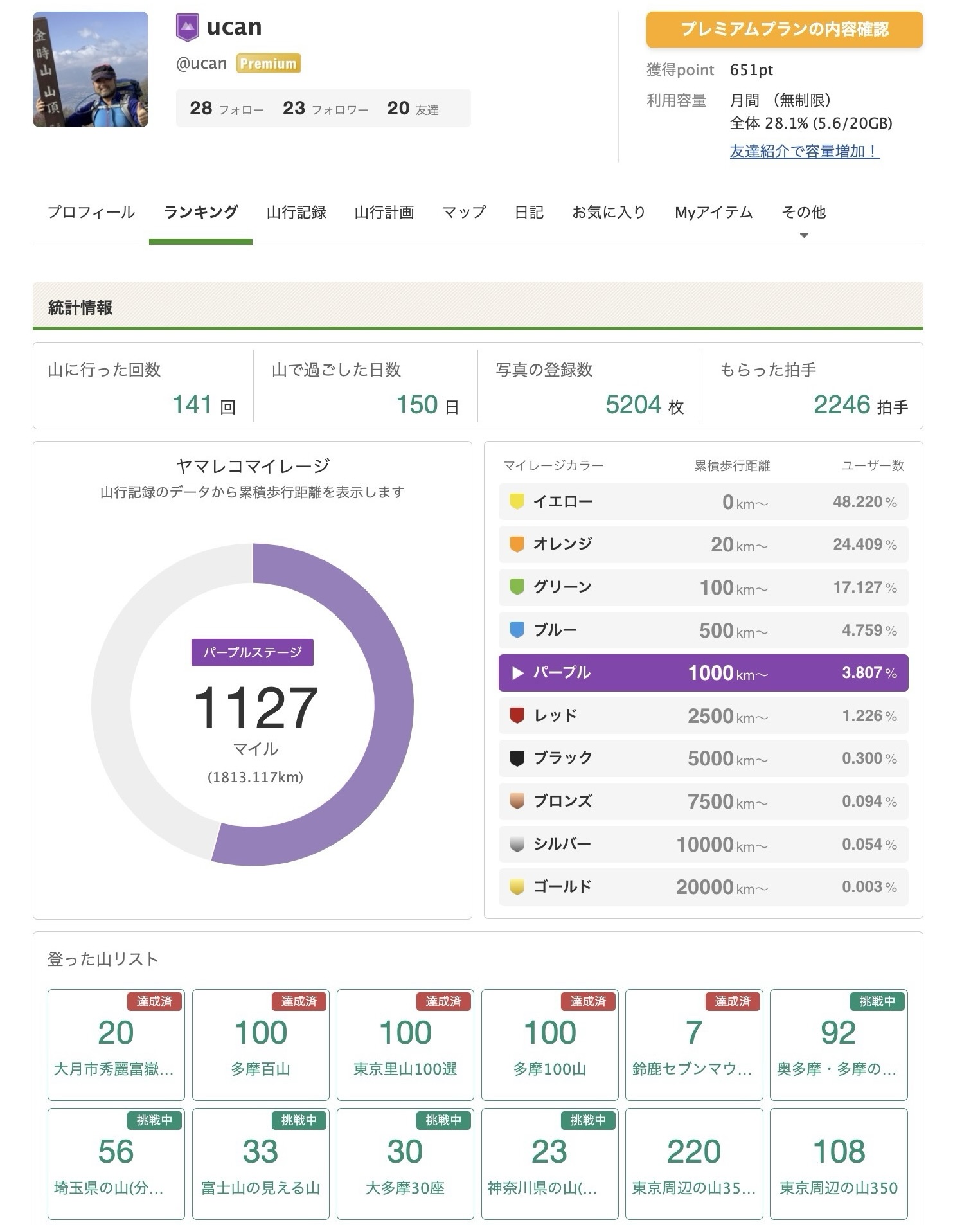The height and width of the screenshot is (1225, 980).
Task: Click the black ブラック mileage shield icon
Action: coord(517,758)
